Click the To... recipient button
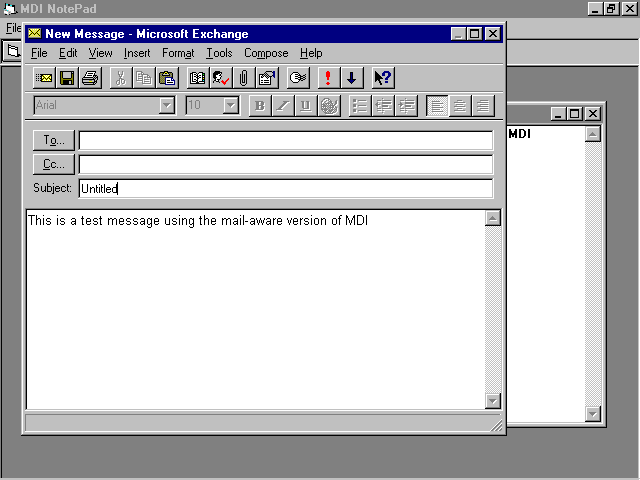Viewport: 640px width, 480px height. pos(54,140)
